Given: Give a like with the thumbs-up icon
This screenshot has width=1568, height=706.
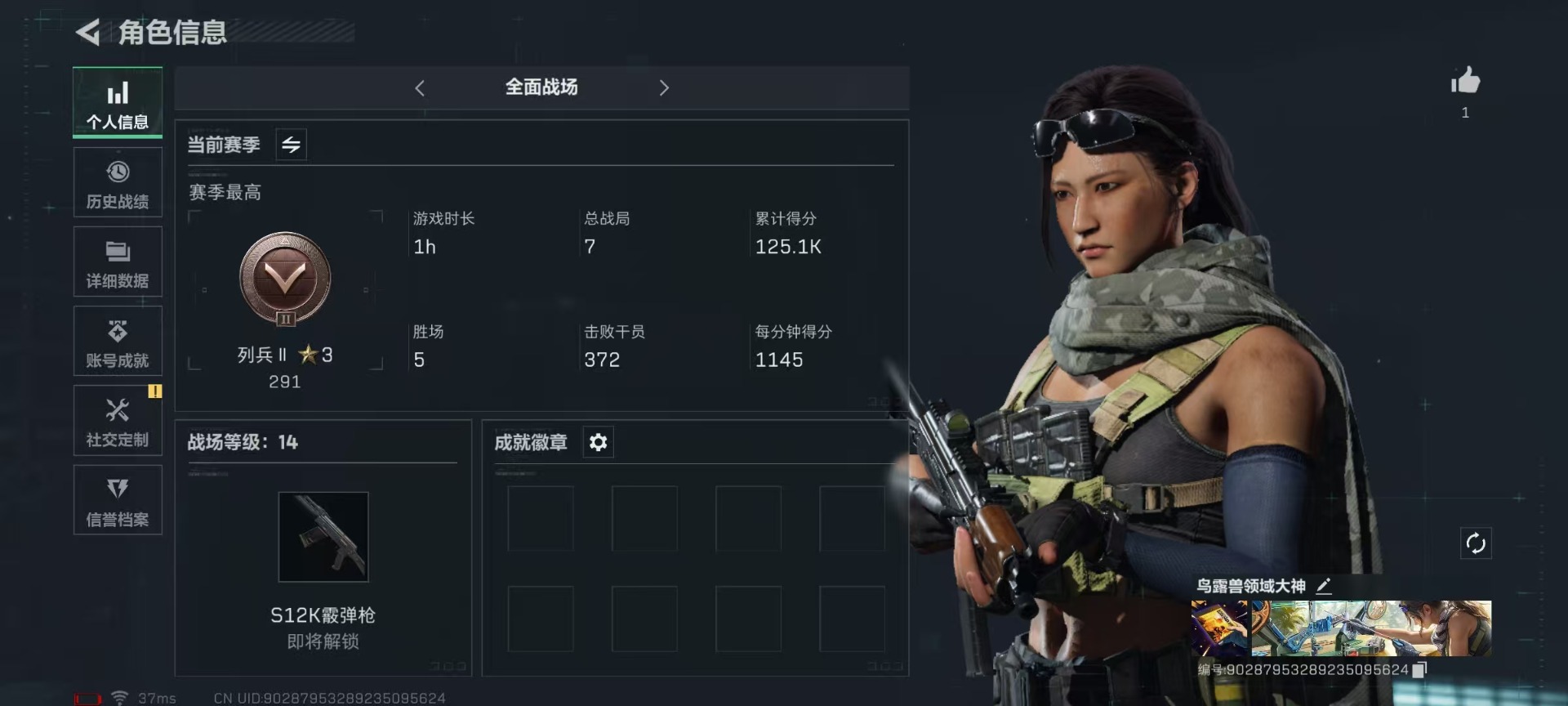Looking at the screenshot, I should pos(1465,81).
